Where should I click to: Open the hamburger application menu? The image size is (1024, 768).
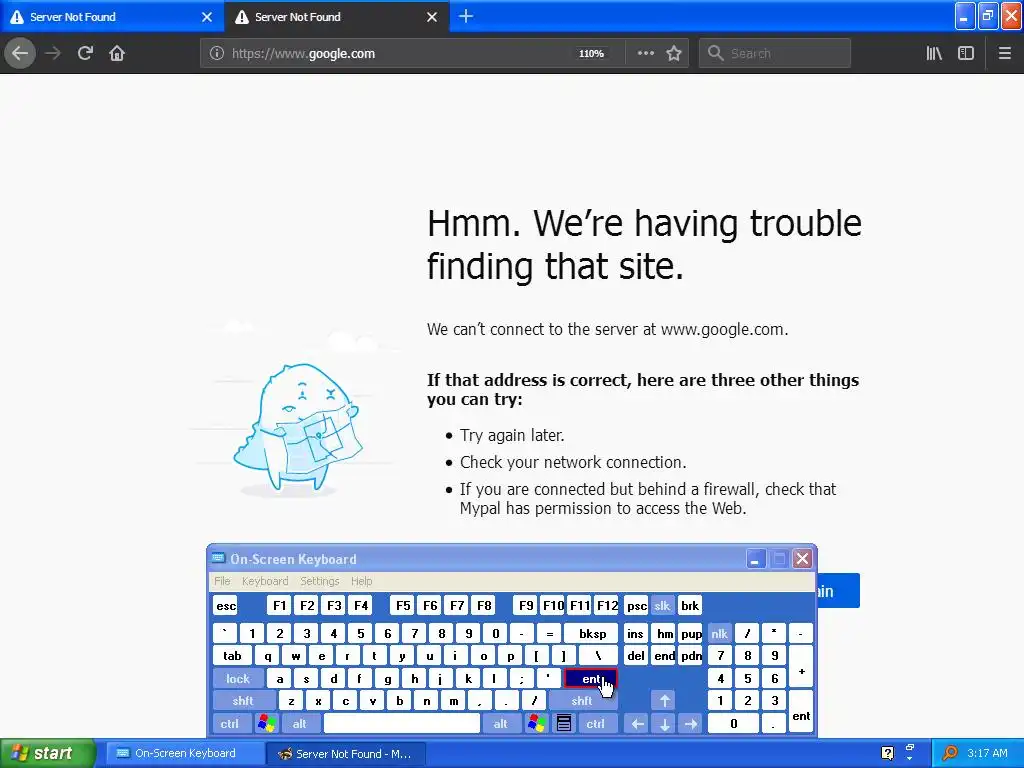click(1004, 53)
